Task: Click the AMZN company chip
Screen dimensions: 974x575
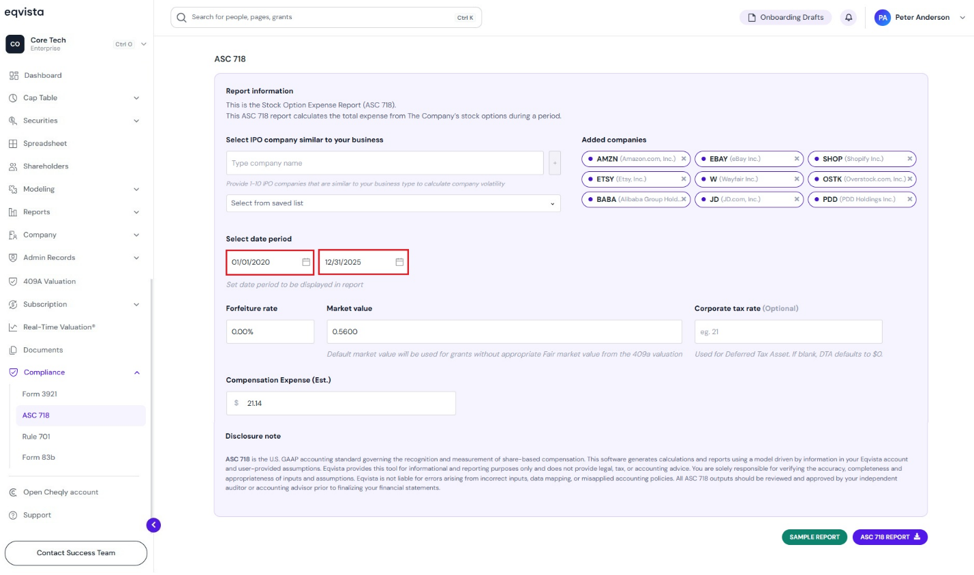Action: coord(635,159)
